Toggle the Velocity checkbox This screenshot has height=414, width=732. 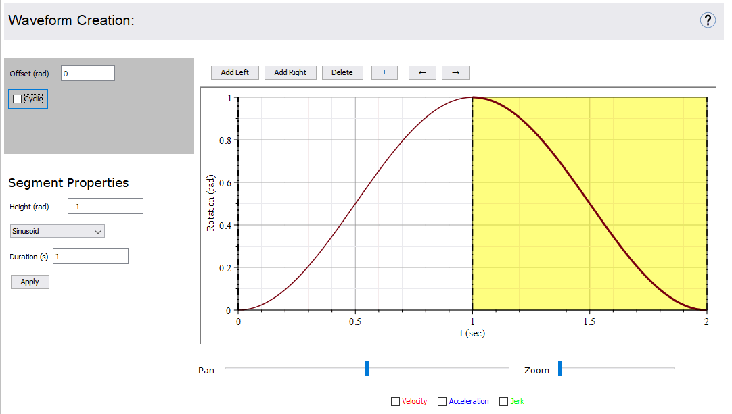point(396,401)
